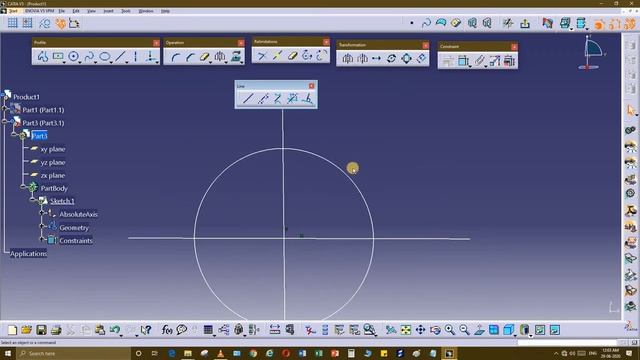
Task: Click the Formula f(x) icon
Action: pos(167,330)
